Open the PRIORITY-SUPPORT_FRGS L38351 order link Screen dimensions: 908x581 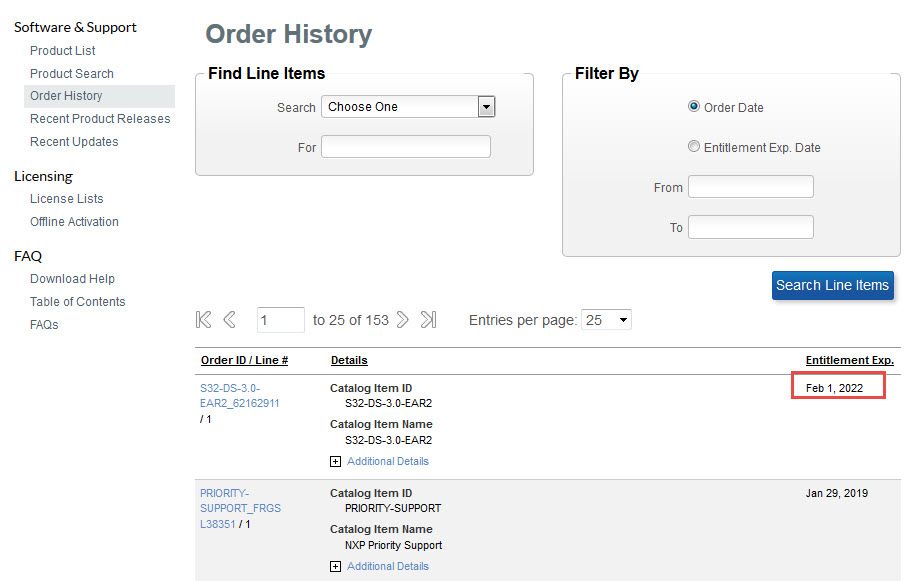(x=240, y=508)
